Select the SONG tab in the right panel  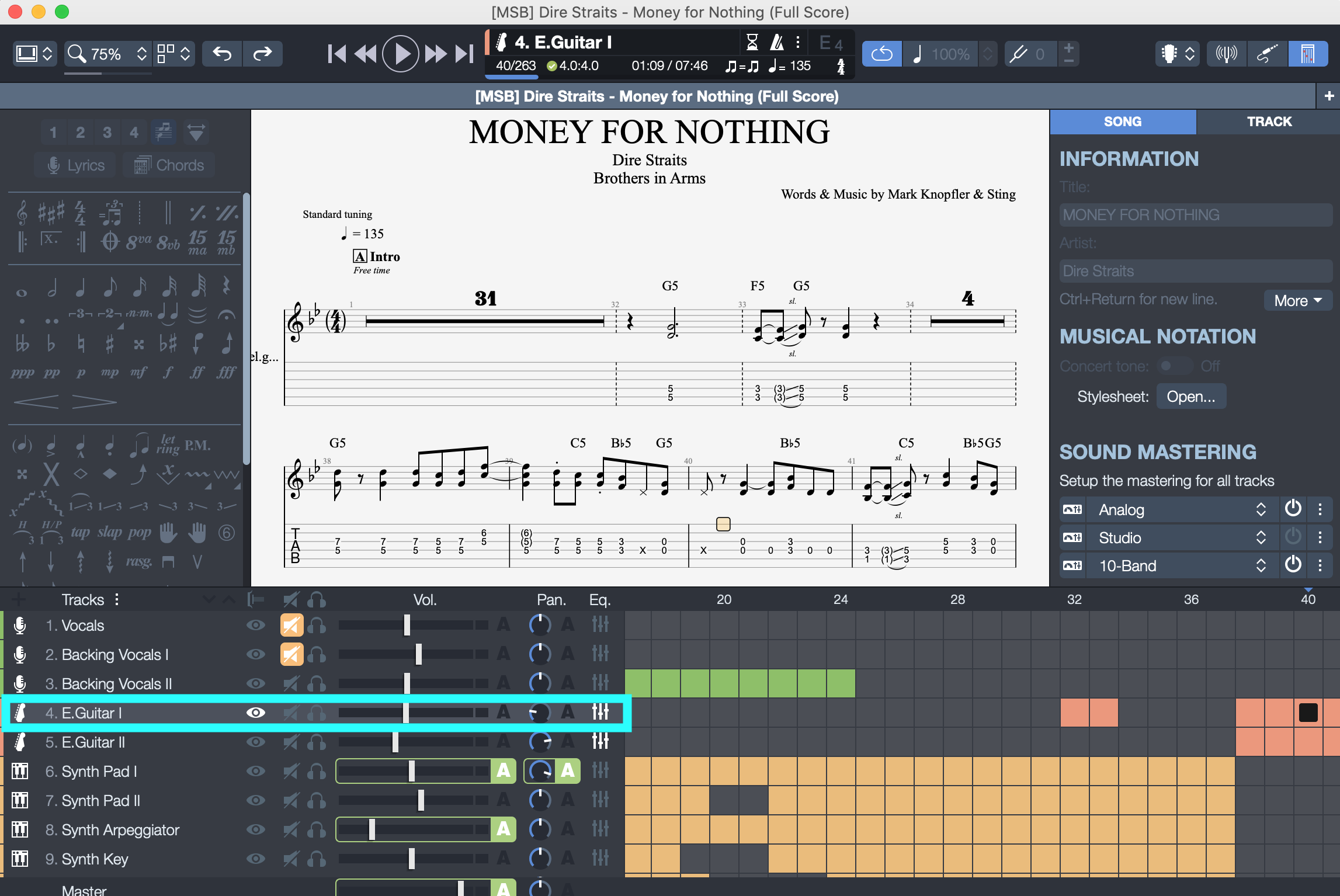(1122, 122)
